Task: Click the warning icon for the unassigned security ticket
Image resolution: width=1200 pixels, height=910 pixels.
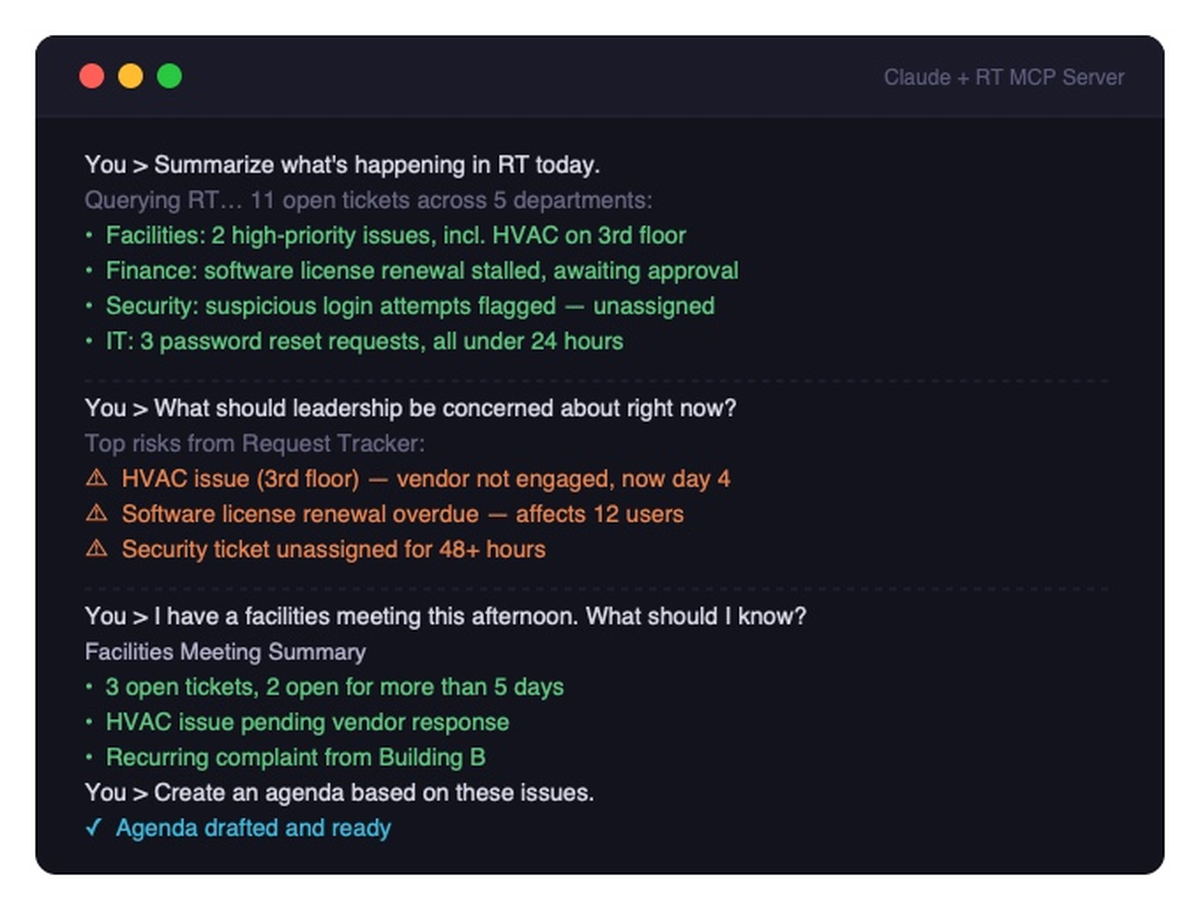Action: [x=97, y=549]
